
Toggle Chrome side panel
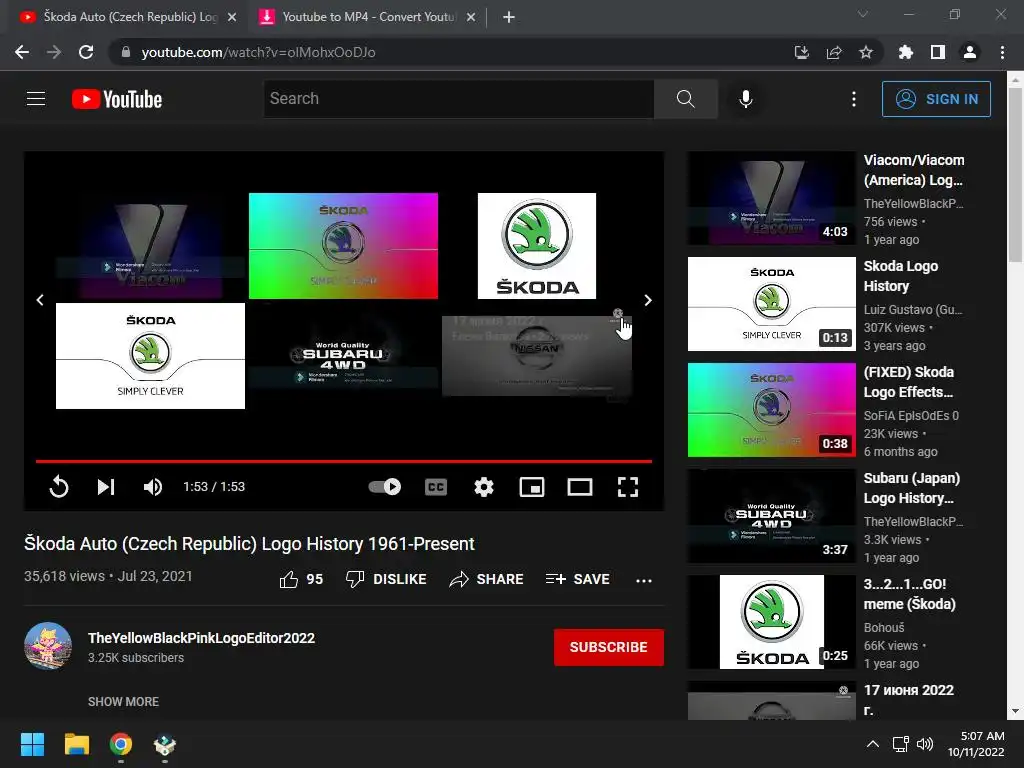(938, 52)
